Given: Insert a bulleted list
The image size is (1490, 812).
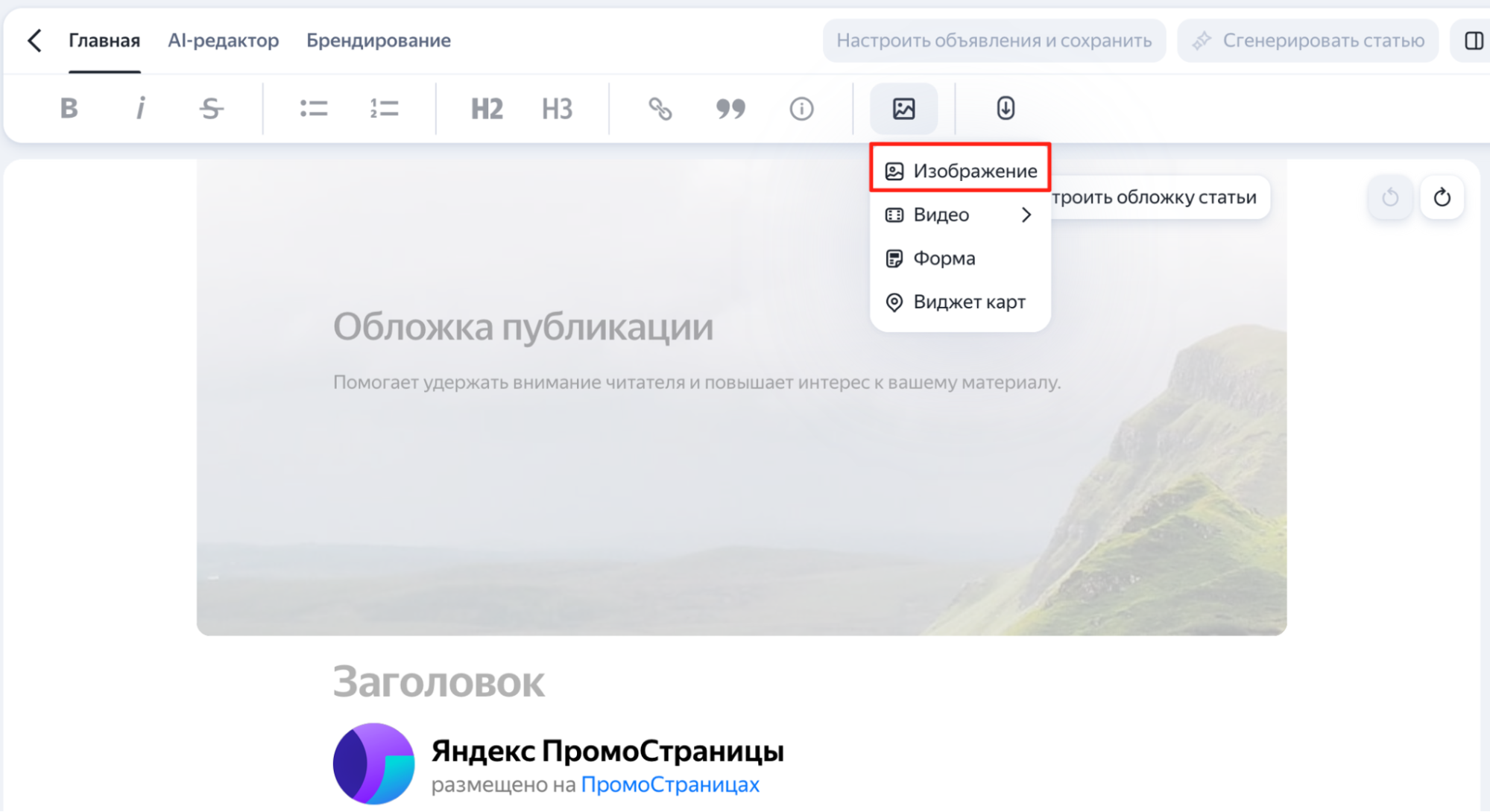Looking at the screenshot, I should coord(314,109).
